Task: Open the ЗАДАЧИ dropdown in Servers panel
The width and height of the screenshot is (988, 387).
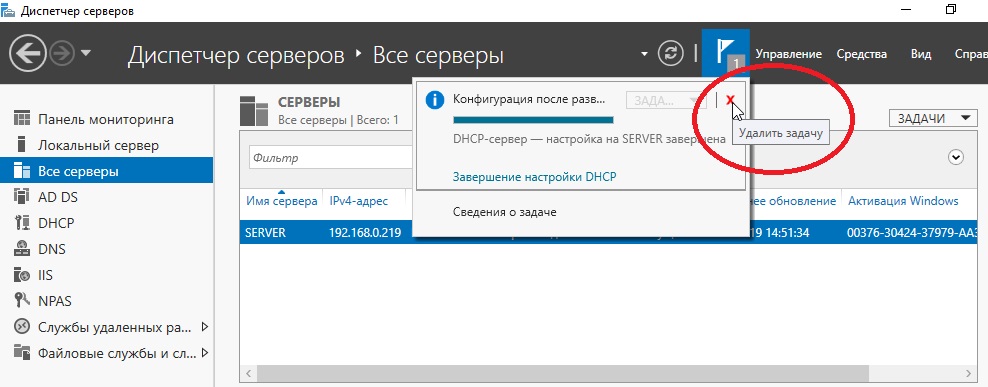Action: (933, 118)
